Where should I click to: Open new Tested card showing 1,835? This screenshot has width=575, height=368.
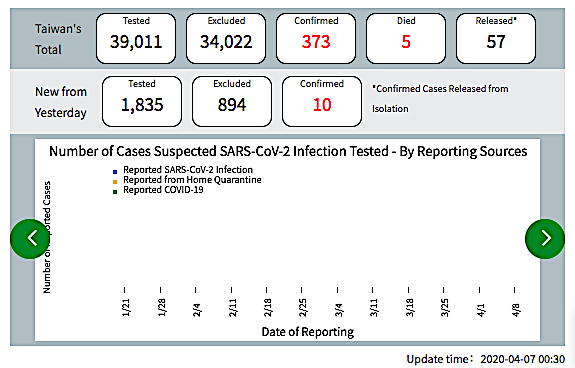[142, 102]
